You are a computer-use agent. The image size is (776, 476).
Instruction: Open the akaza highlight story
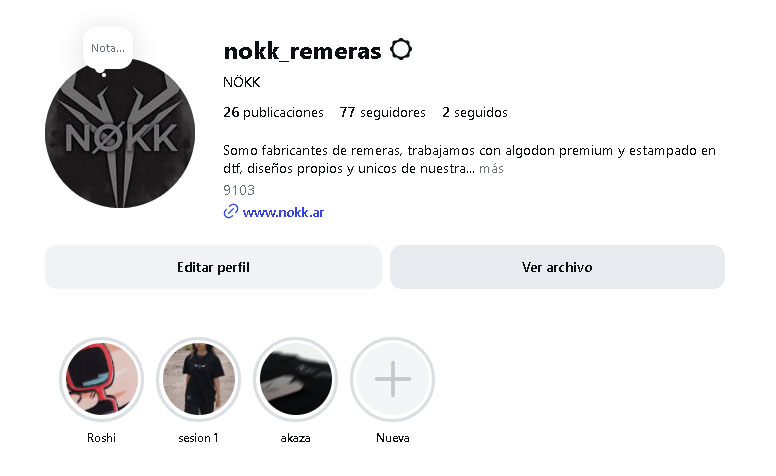pyautogui.click(x=295, y=379)
